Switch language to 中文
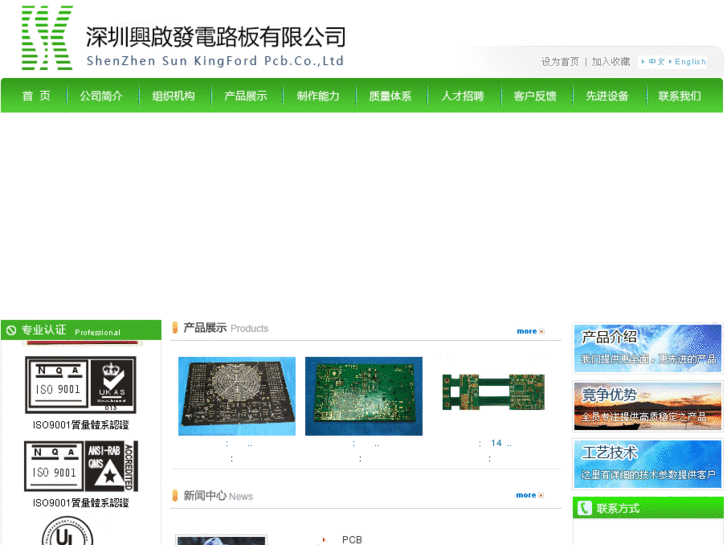 [656, 62]
